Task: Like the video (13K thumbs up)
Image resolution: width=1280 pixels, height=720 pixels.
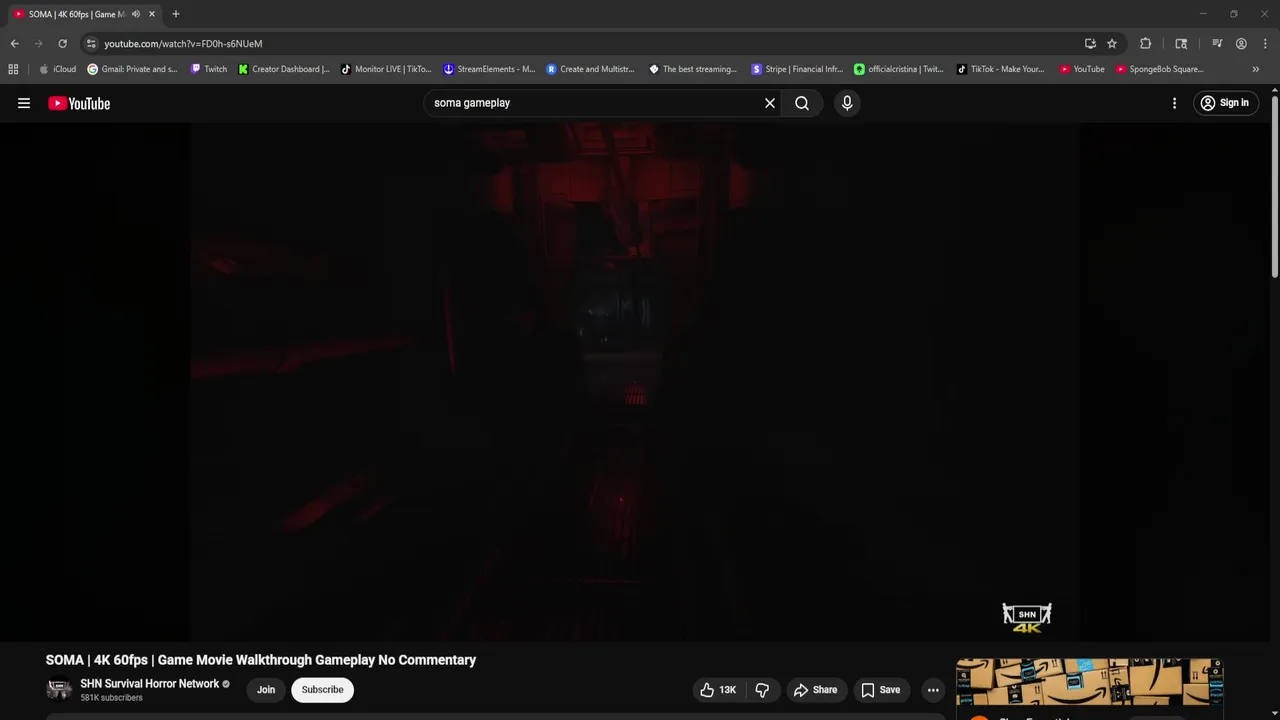Action: 719,690
